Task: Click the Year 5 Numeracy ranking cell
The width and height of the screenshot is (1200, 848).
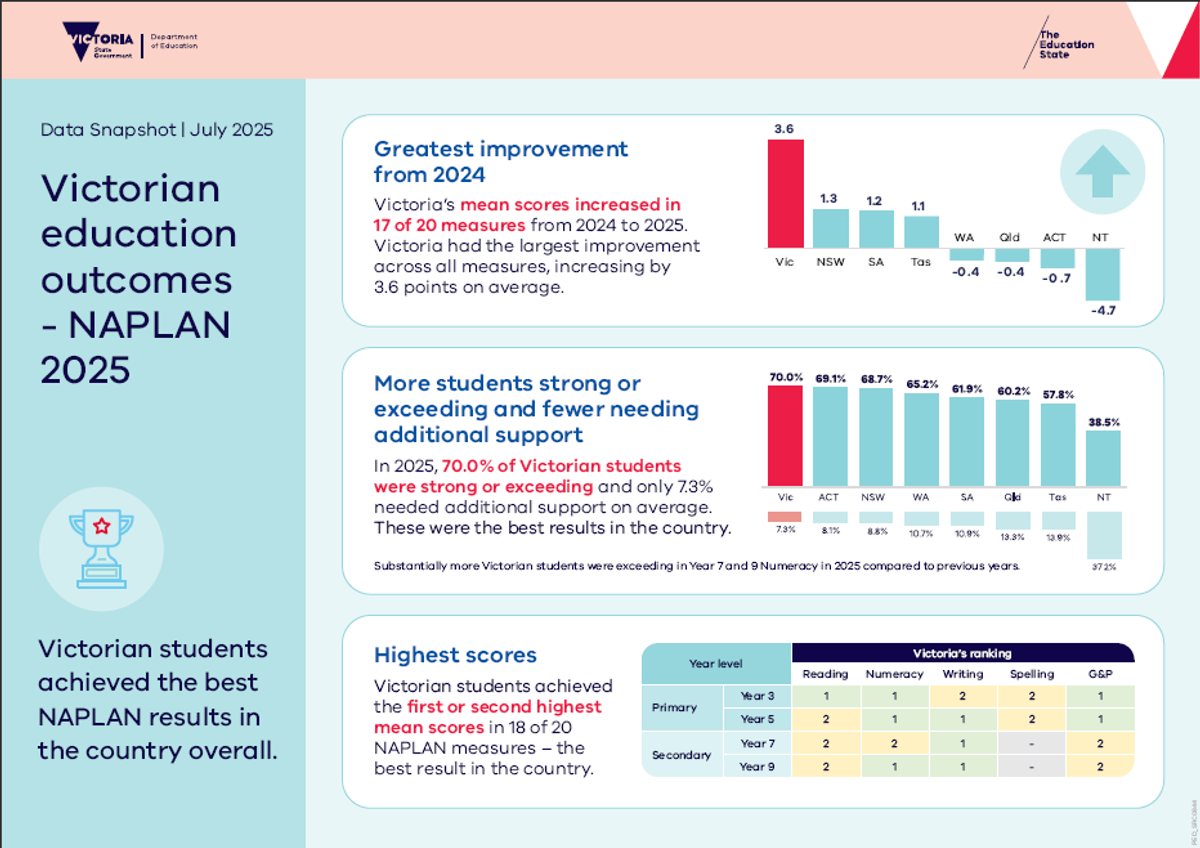Action: coord(894,719)
